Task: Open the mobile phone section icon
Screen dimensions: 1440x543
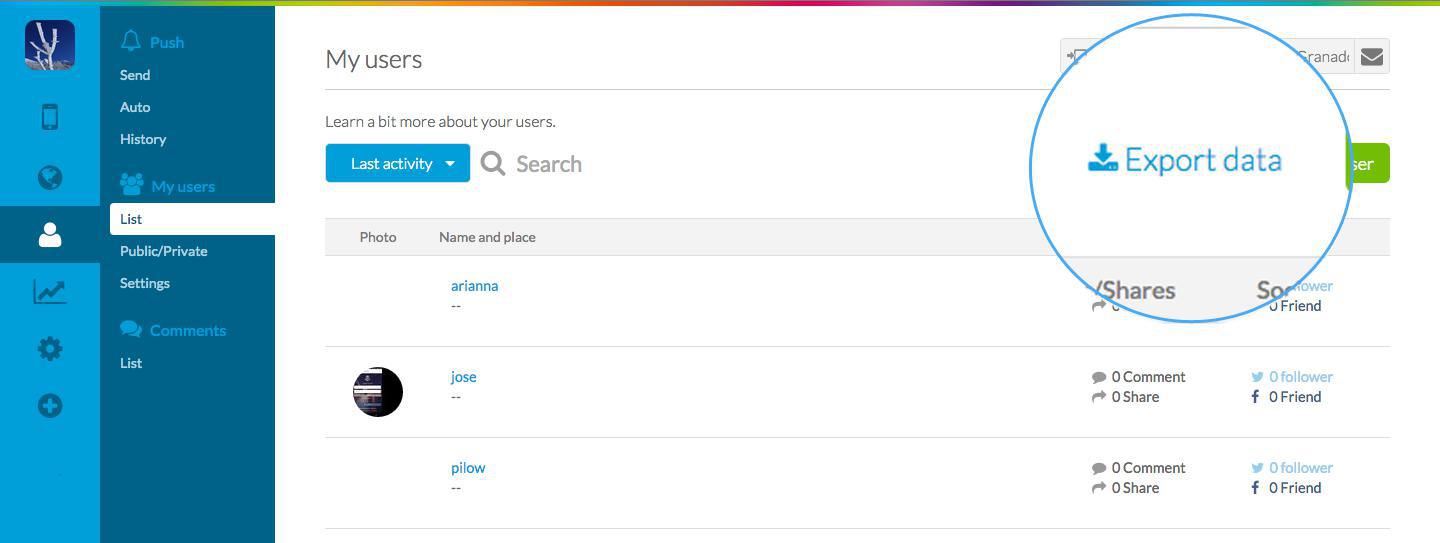Action: tap(50, 116)
